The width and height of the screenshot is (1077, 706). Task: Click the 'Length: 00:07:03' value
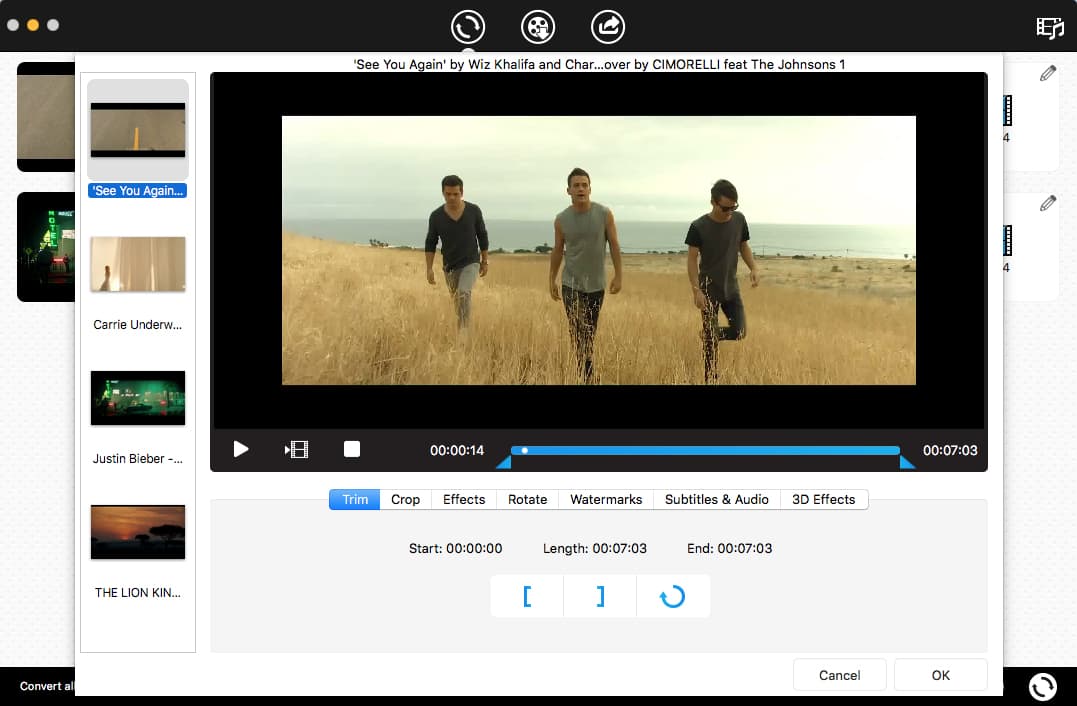595,548
